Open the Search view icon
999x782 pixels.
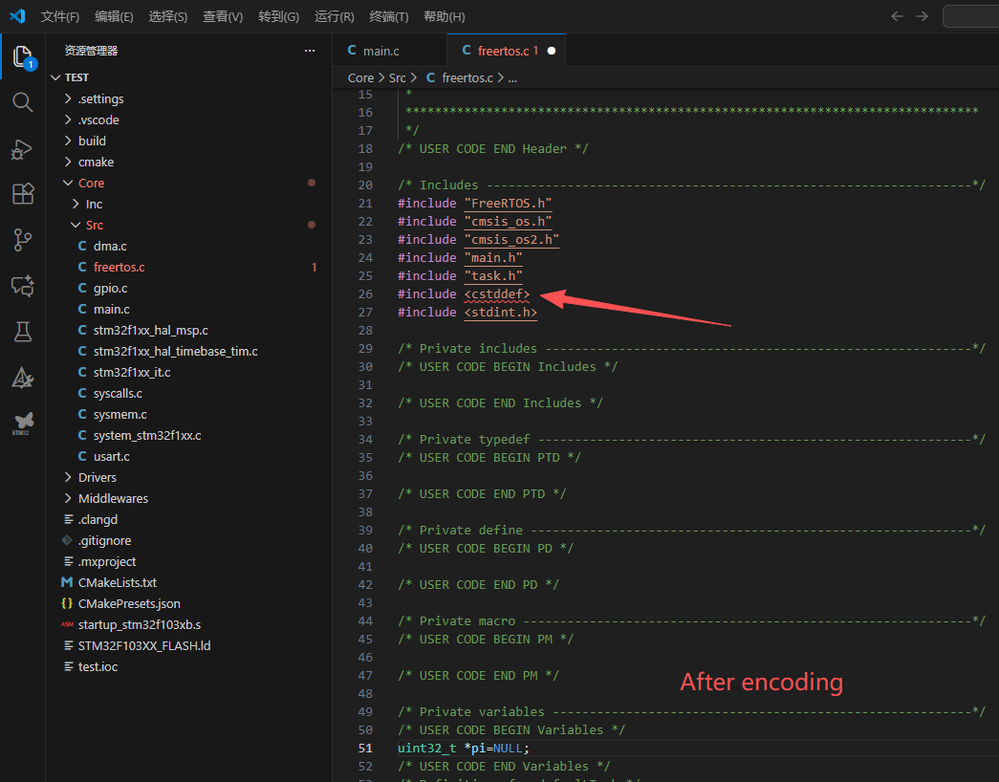coord(22,102)
